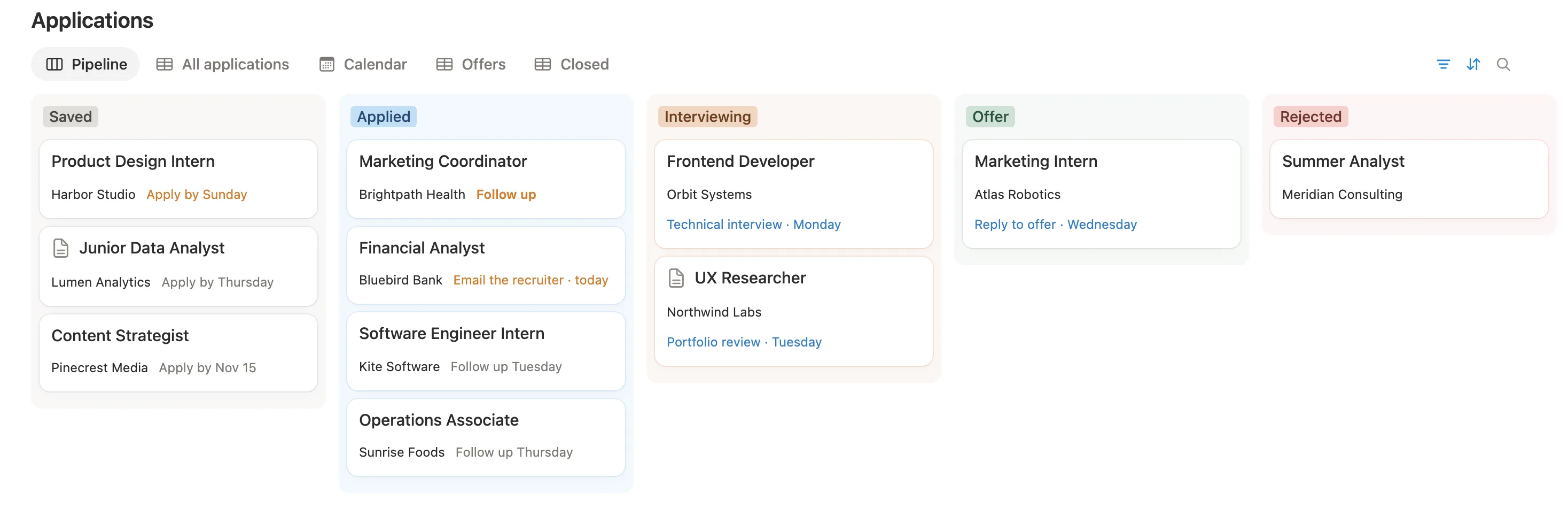1568x508 pixels.
Task: Switch to the All applications view
Action: 223,64
